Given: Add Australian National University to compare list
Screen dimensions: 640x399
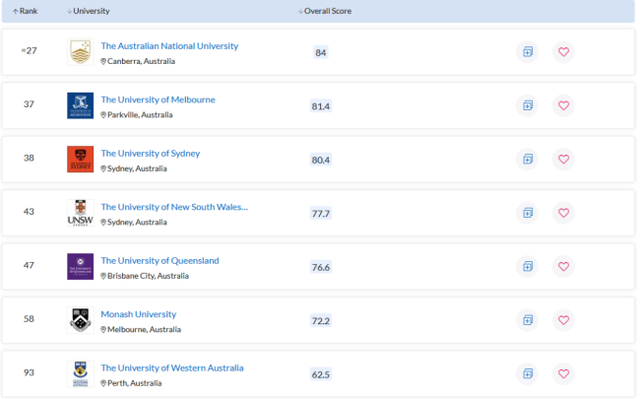Looking at the screenshot, I should [x=527, y=52].
